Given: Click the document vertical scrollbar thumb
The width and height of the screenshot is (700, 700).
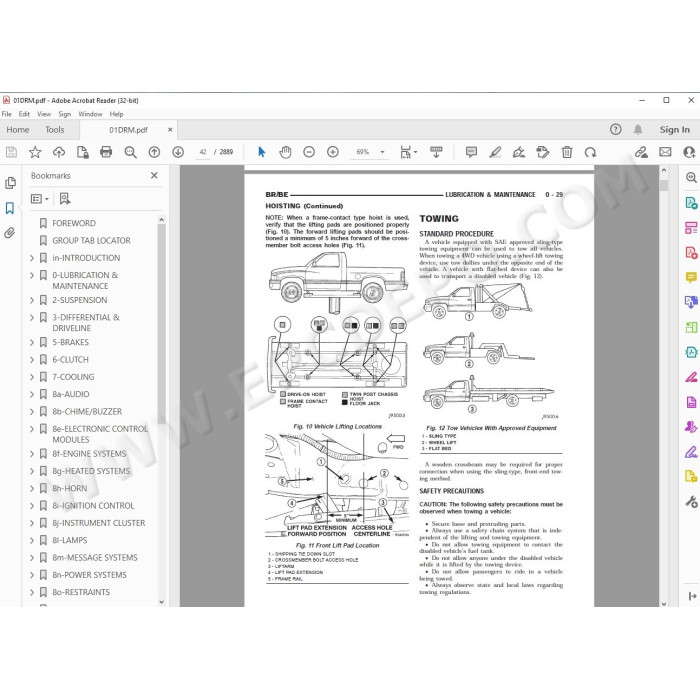Looking at the screenshot, I should pos(664,185).
